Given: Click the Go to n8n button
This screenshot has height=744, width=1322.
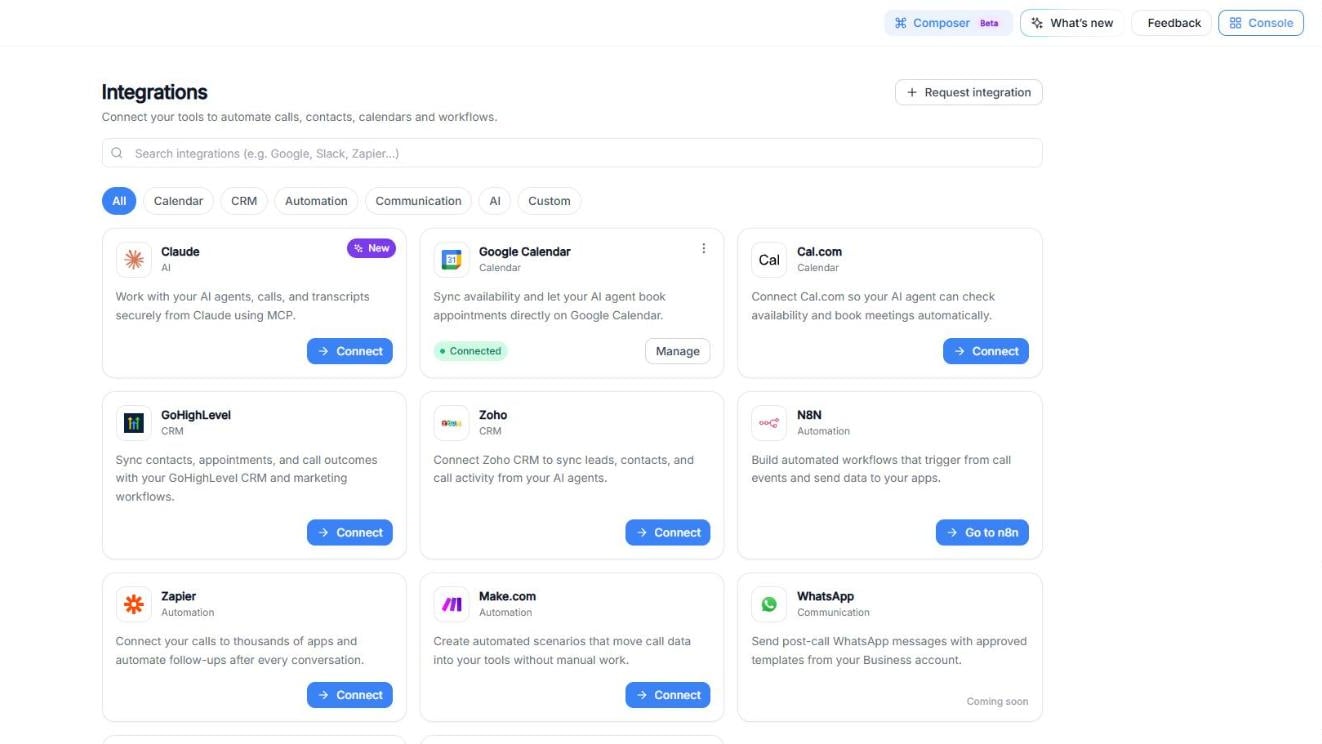Looking at the screenshot, I should tap(982, 533).
